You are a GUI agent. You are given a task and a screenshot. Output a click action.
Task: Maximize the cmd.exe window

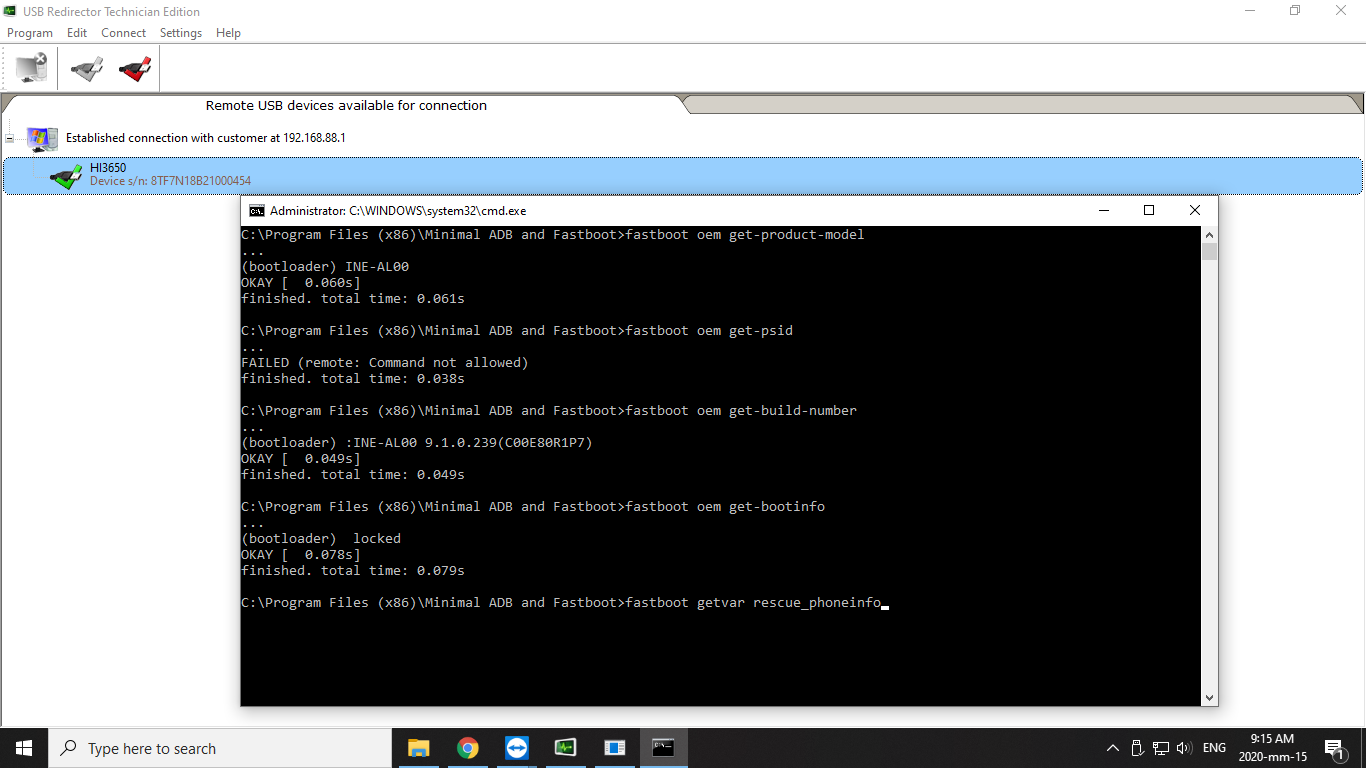click(x=1149, y=210)
